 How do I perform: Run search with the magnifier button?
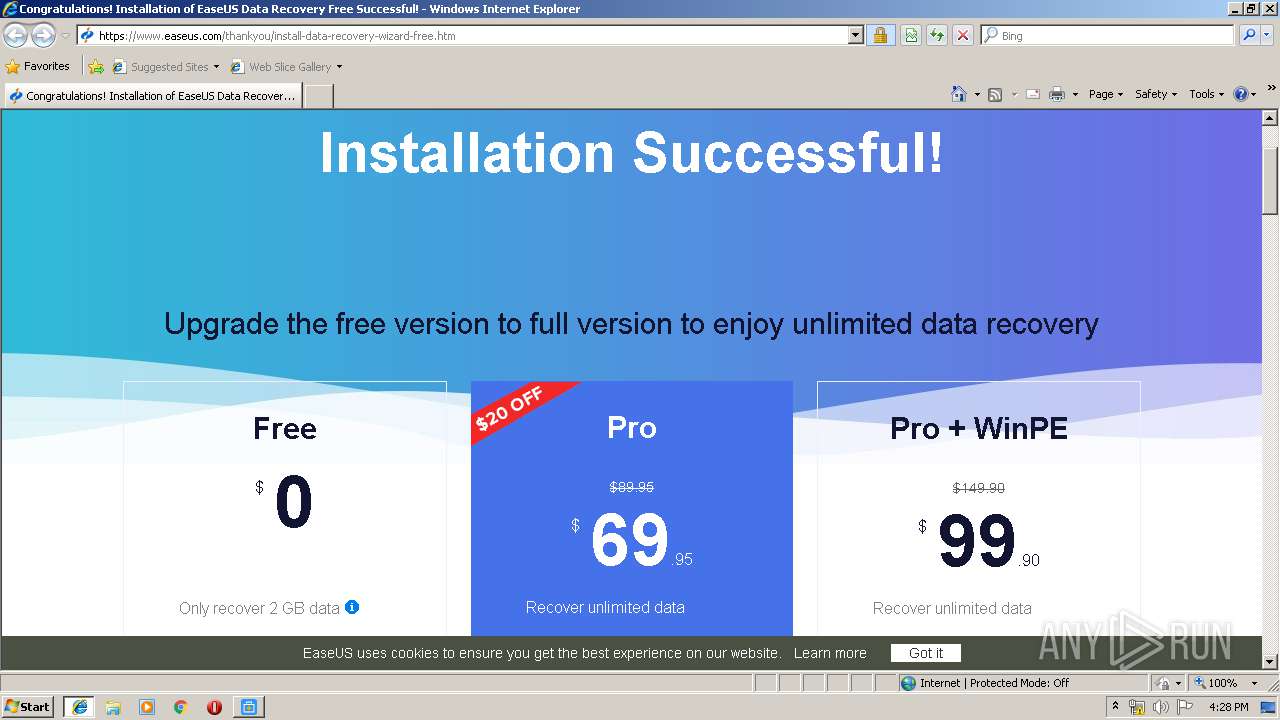pos(1249,35)
